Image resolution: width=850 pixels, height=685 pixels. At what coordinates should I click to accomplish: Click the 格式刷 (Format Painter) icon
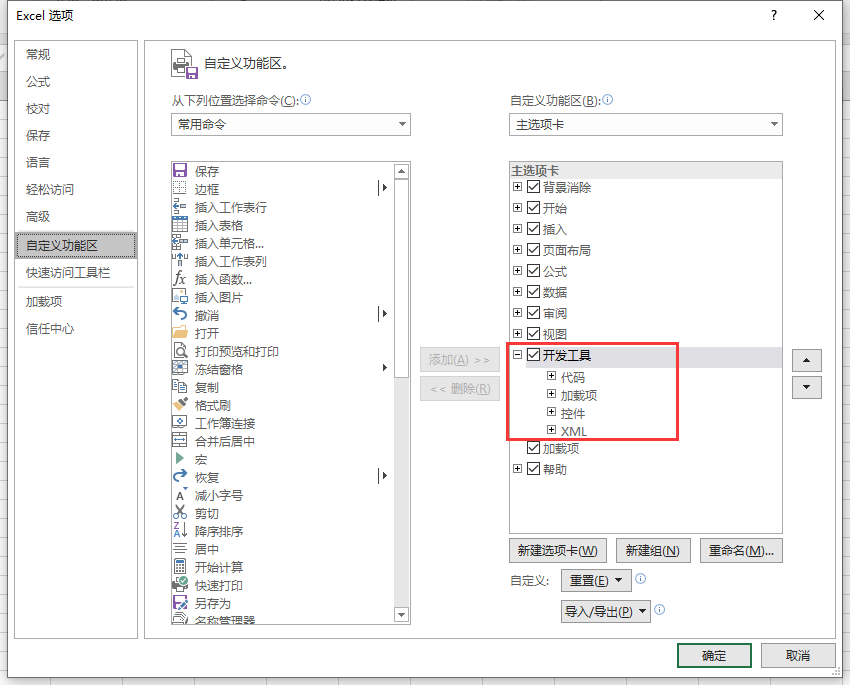(x=180, y=405)
